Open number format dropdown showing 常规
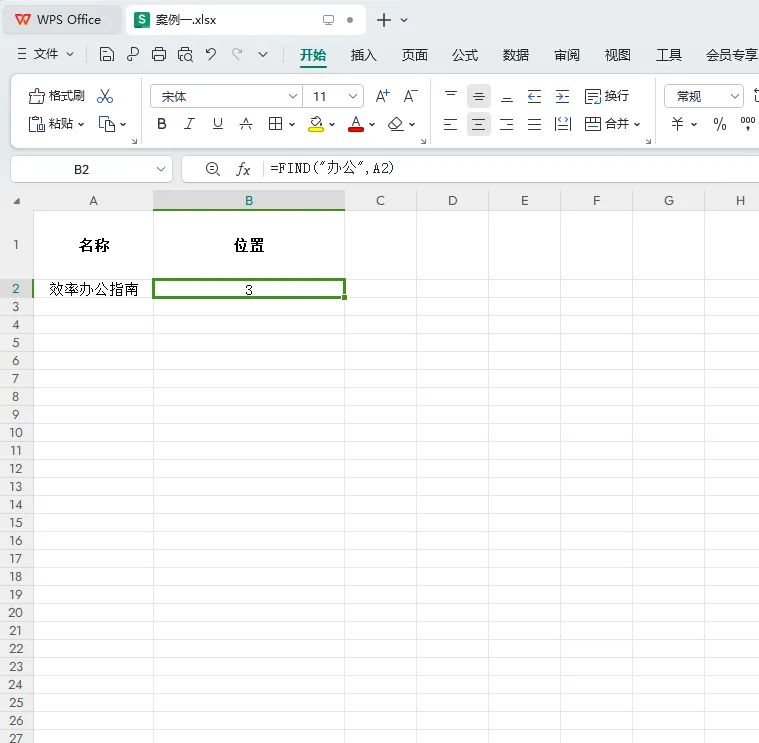Screen dimensions: 759x743 (x=704, y=96)
